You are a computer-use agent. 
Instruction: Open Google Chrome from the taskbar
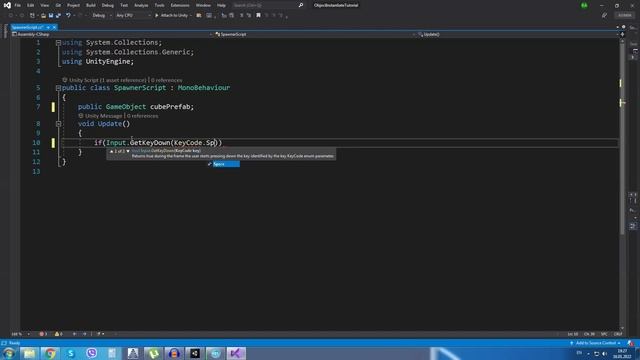pos(50,353)
